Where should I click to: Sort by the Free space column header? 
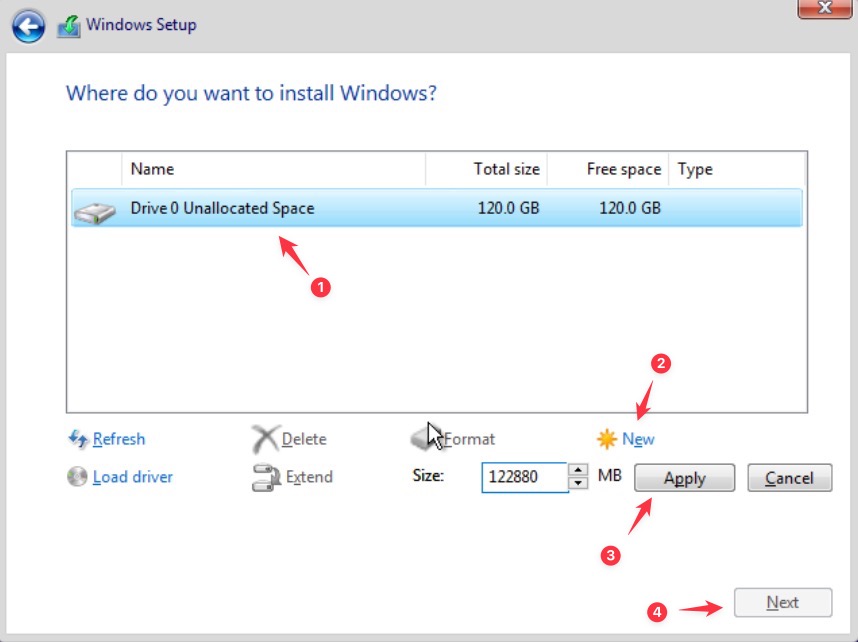pos(607,169)
